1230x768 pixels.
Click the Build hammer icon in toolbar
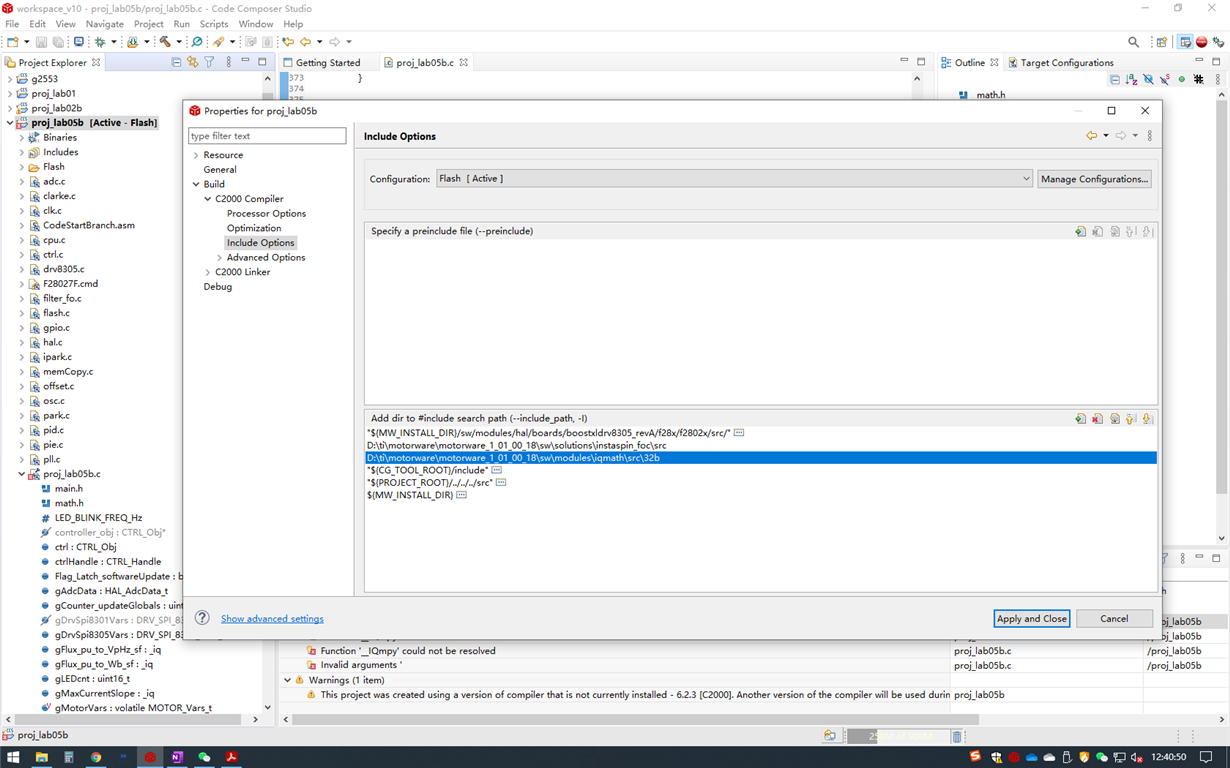tap(165, 42)
